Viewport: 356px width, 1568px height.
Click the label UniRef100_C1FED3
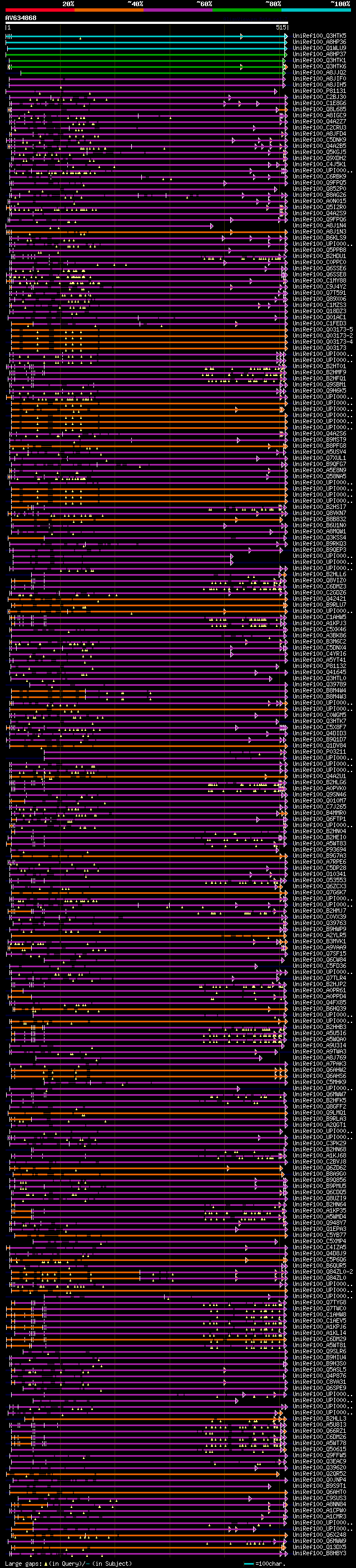tap(319, 324)
